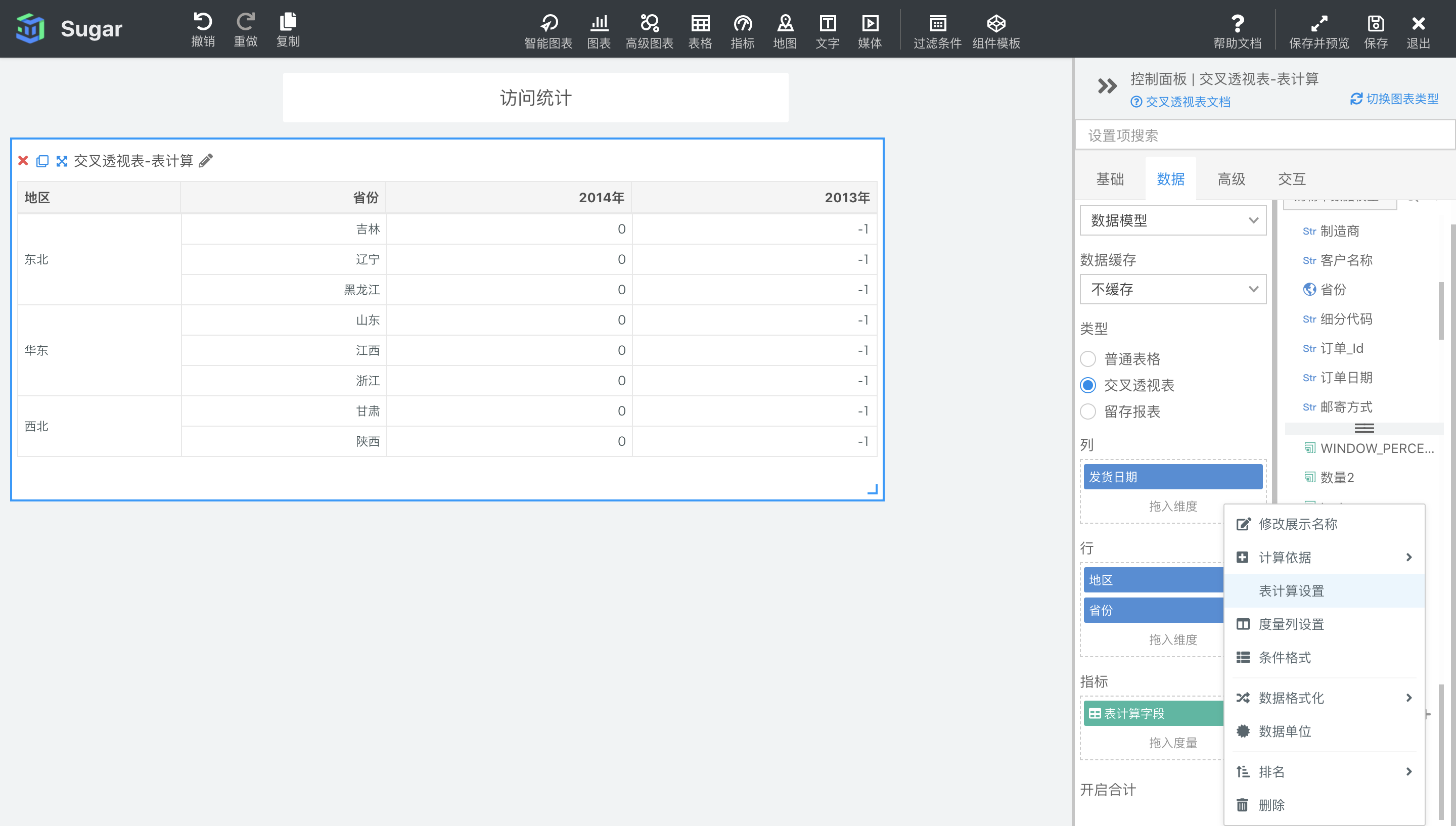1456x826 pixels.
Task: Click the 发货日期 column field tag
Action: coord(1172,477)
